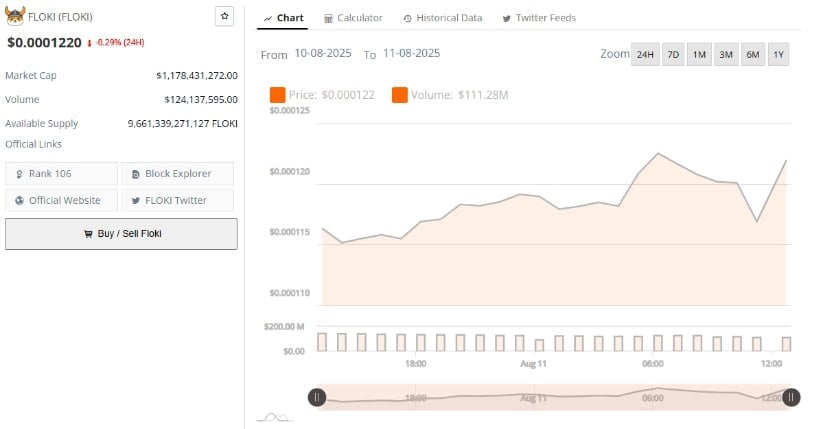This screenshot has width=825, height=429.
Task: Add FLOKI to favorites with star icon
Action: [x=225, y=16]
